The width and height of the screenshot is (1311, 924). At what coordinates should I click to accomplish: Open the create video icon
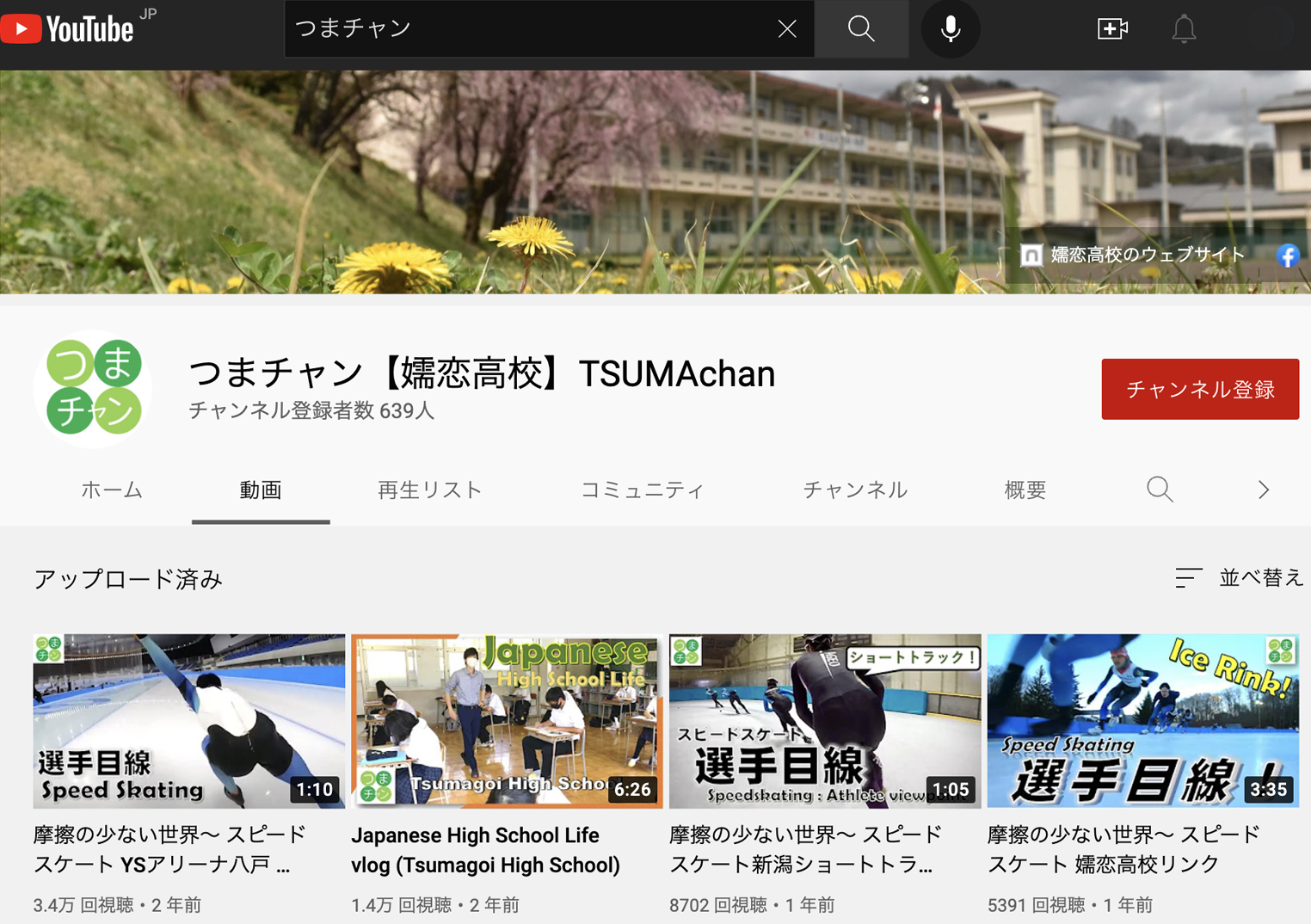[x=1111, y=28]
